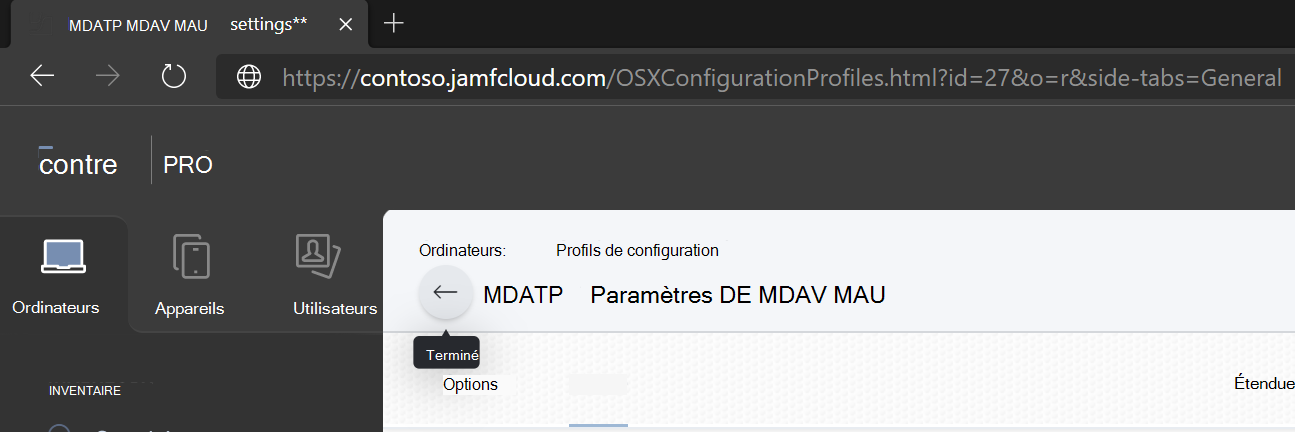The height and width of the screenshot is (432, 1295).
Task: Switch to the Étendue tab
Action: click(1264, 383)
